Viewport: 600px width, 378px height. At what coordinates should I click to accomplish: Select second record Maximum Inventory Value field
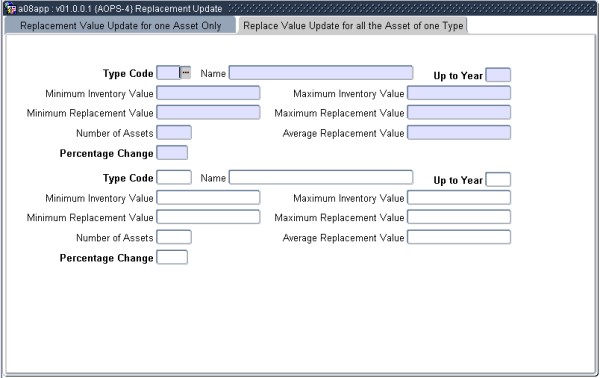(459, 197)
